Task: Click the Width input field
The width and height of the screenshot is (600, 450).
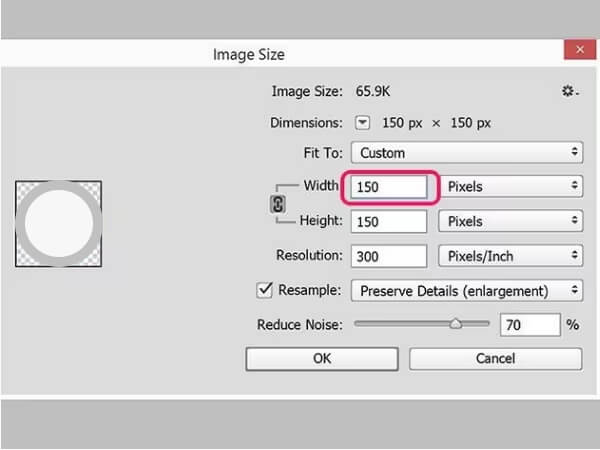Action: [390, 186]
